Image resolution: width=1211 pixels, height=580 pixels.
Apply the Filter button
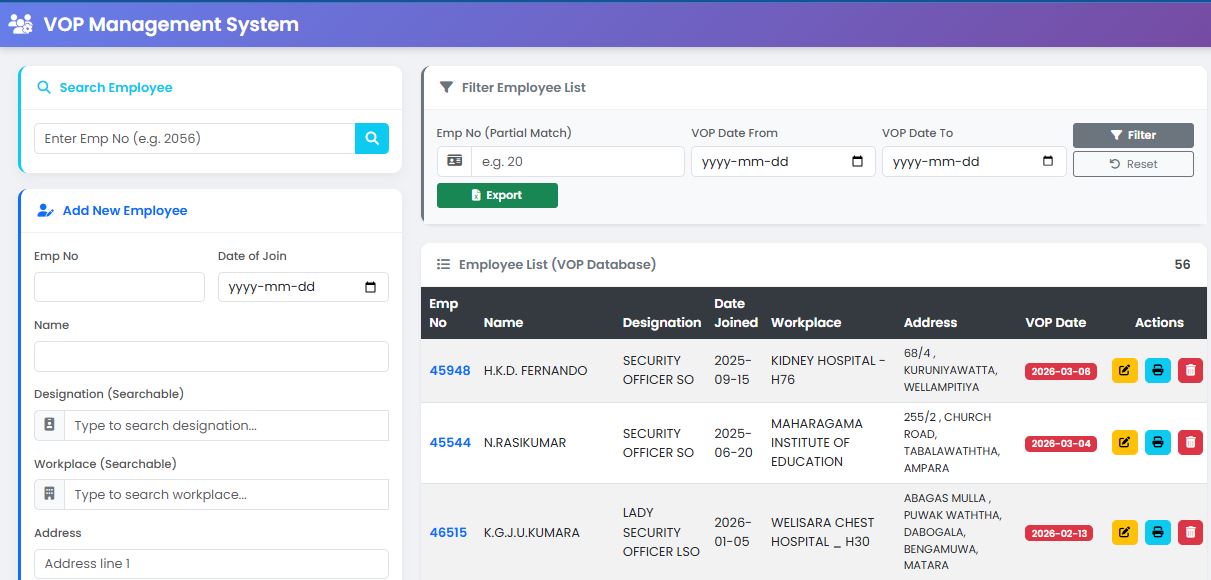1133,135
